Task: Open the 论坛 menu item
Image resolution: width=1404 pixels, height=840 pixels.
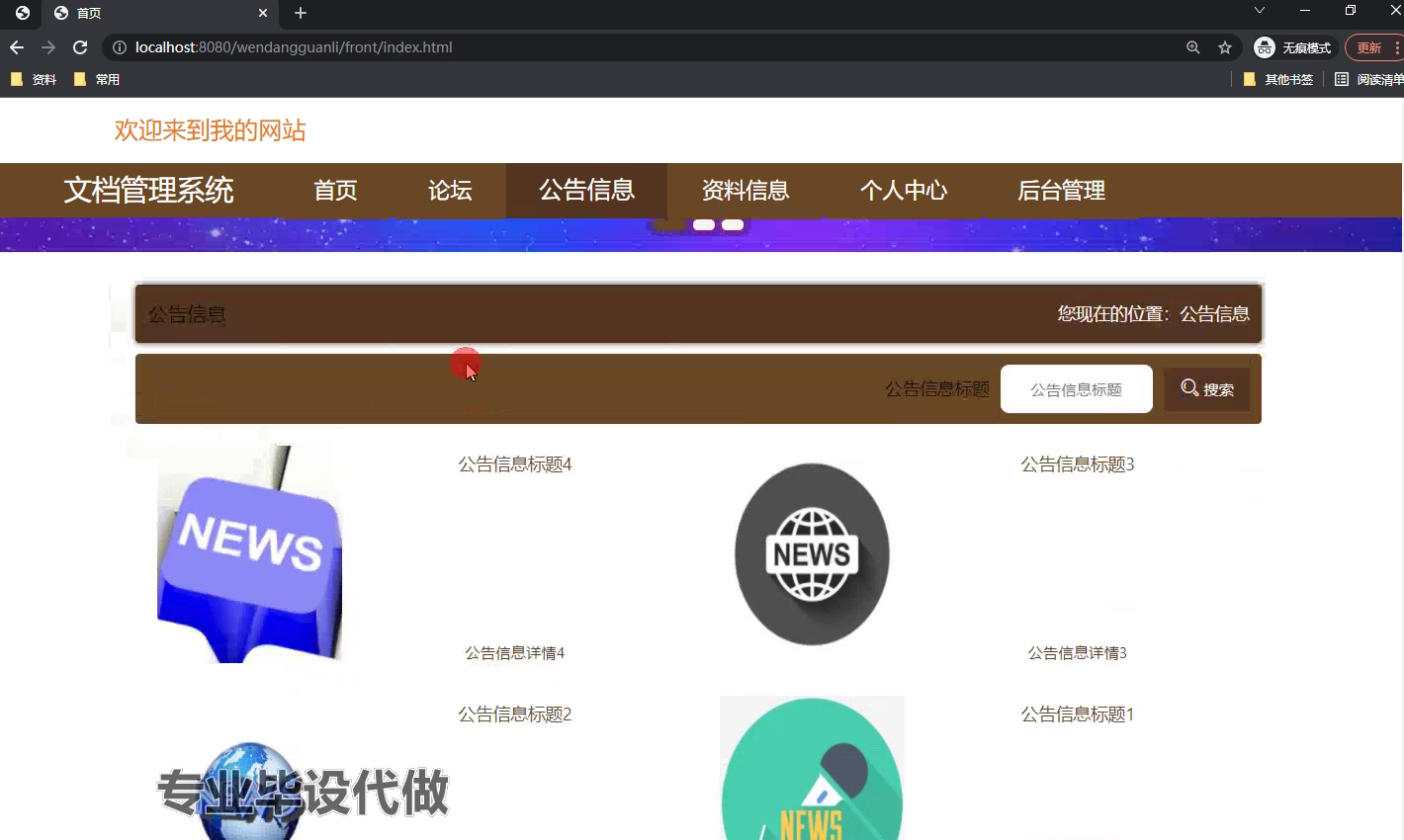Action: tap(450, 191)
